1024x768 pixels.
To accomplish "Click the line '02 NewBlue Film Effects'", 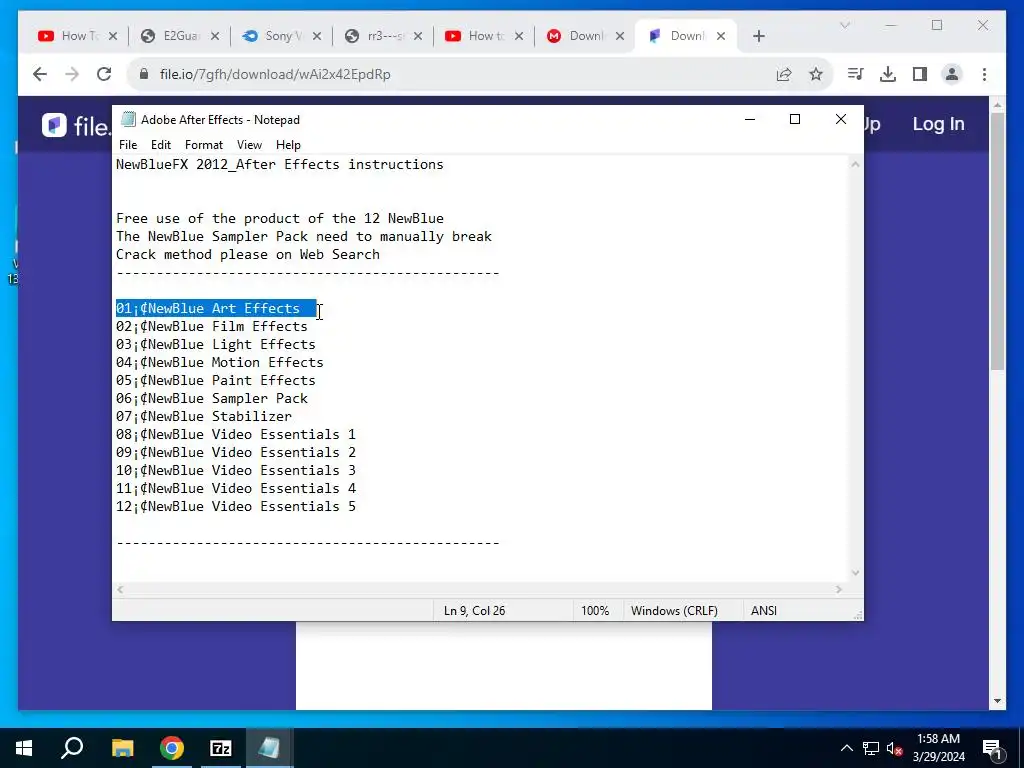I will point(212,327).
